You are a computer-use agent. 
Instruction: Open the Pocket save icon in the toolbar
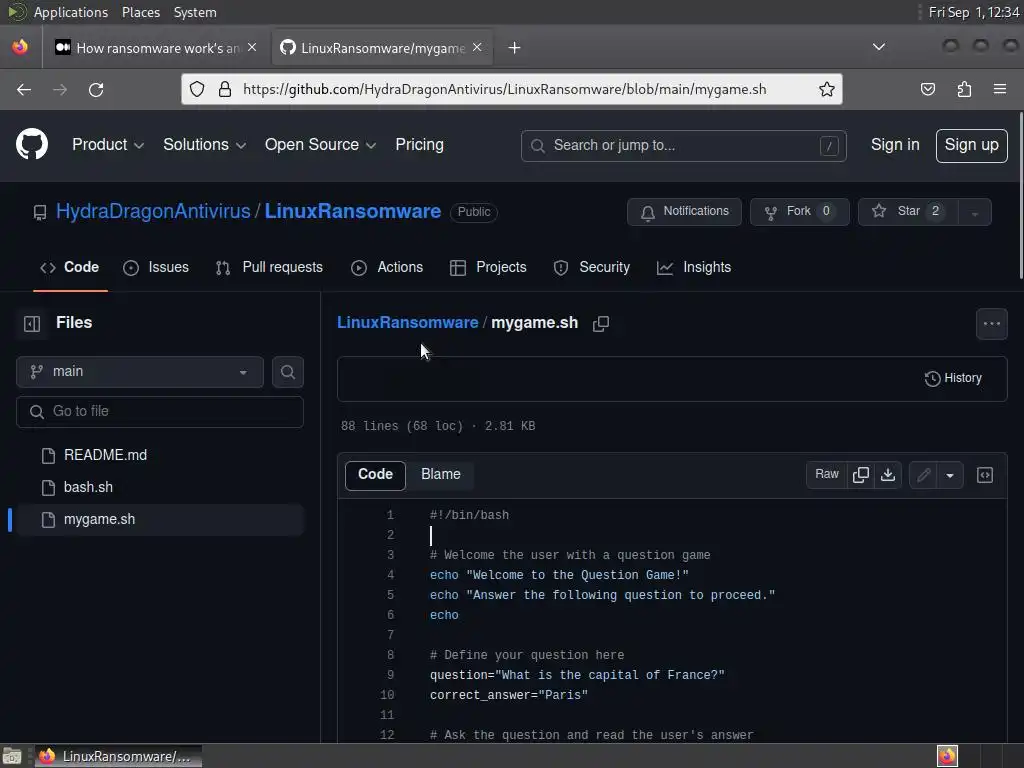pyautogui.click(x=927, y=89)
